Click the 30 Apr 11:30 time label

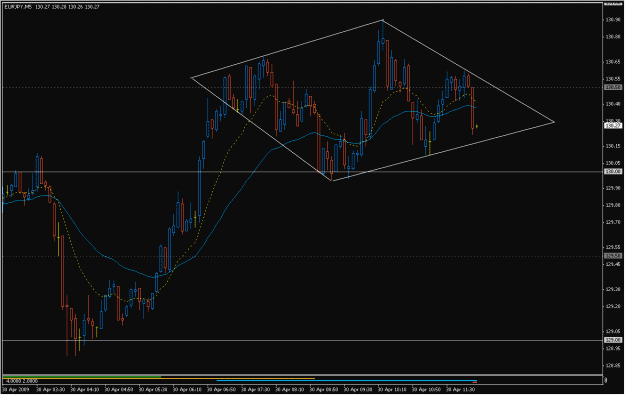460,389
